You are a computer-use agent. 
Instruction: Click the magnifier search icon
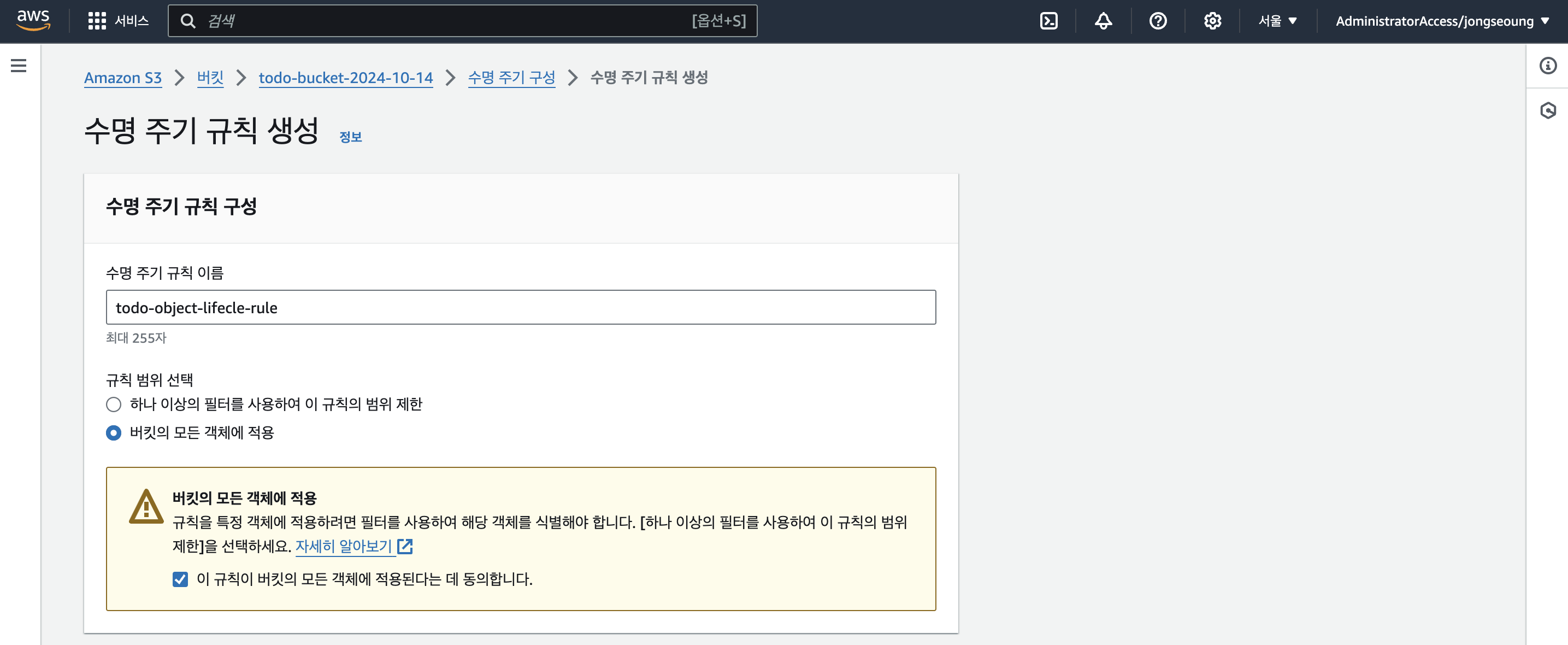pyautogui.click(x=188, y=21)
